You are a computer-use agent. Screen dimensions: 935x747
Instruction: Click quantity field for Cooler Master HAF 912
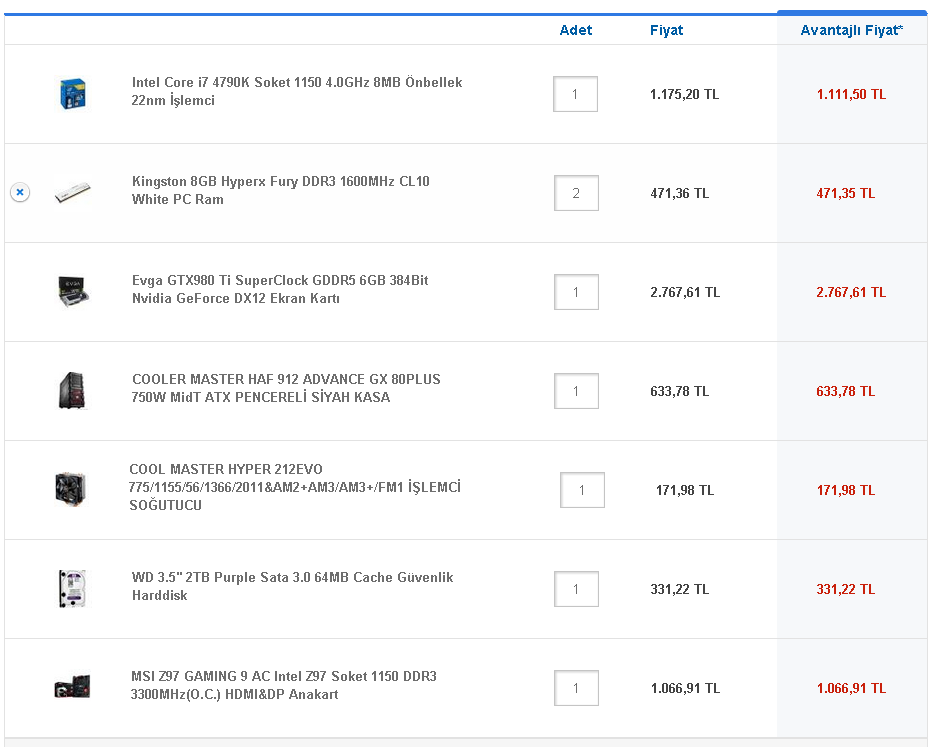pyautogui.click(x=576, y=391)
